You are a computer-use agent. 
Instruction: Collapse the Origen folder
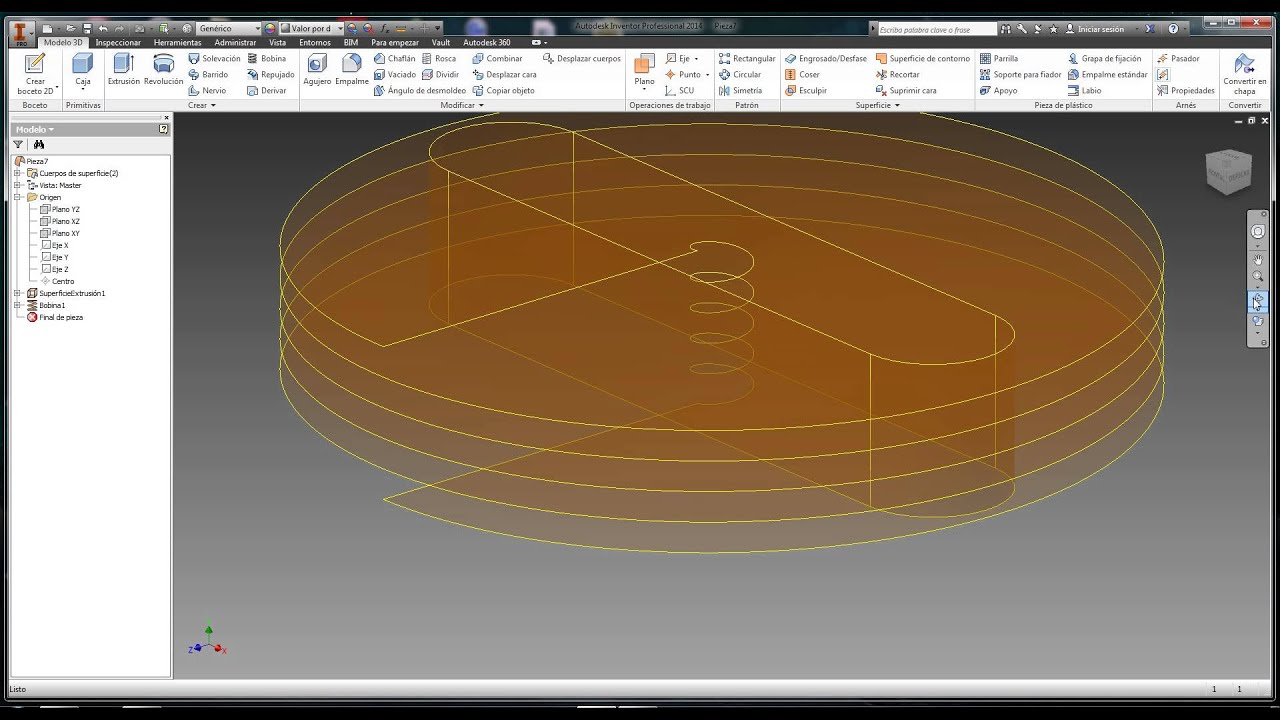pos(17,197)
